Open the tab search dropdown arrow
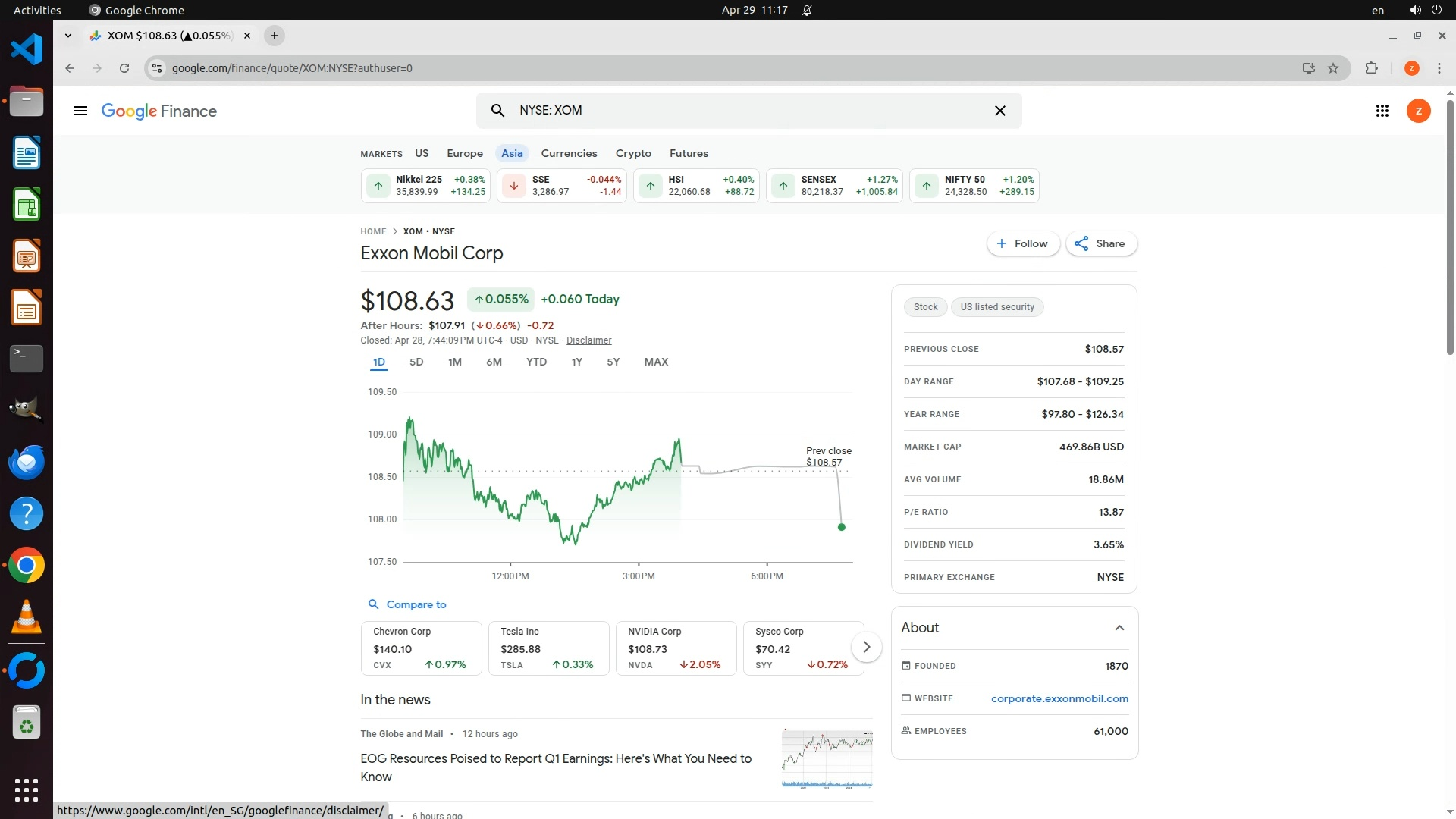This screenshot has width=1456, height=819. 68,36
